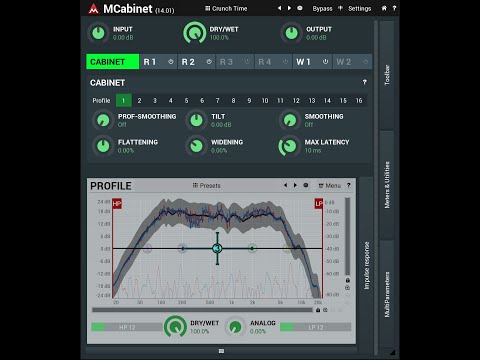Click the SMOOTHING knob
Image resolution: width=480 pixels, height=360 pixels.
290,120
